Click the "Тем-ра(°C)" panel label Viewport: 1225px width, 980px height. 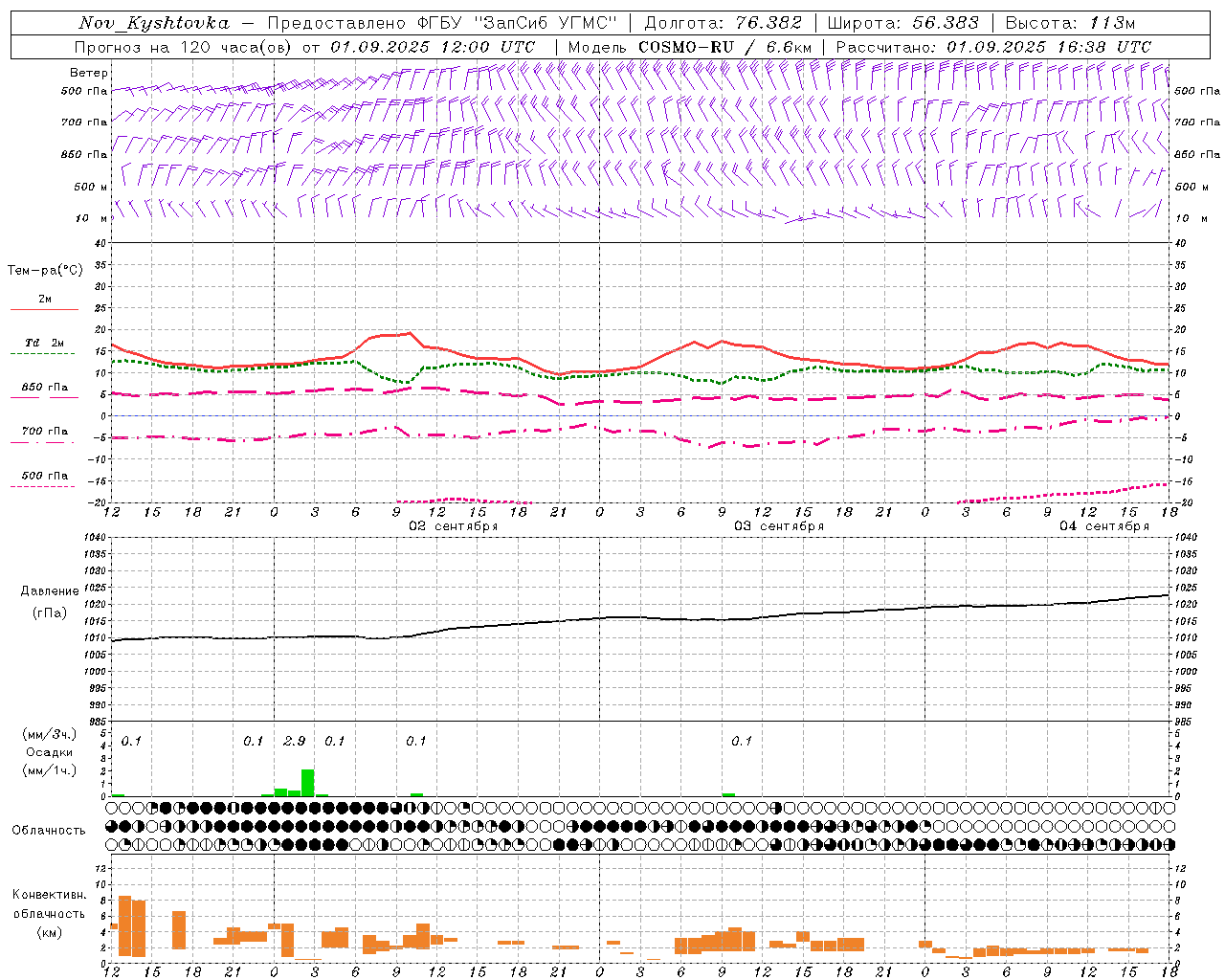45,271
